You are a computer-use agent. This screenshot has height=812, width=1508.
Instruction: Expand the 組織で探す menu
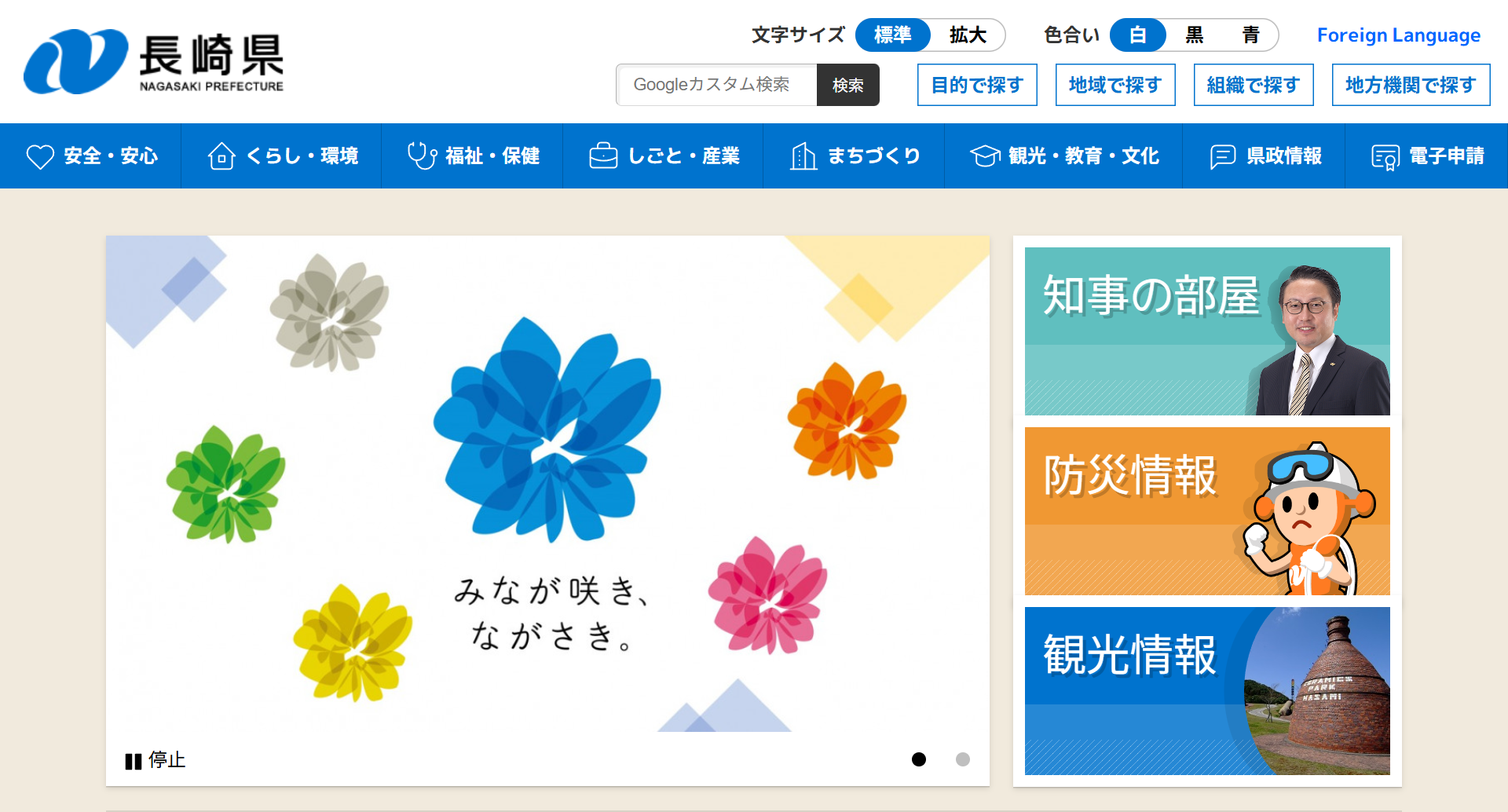tap(1254, 85)
